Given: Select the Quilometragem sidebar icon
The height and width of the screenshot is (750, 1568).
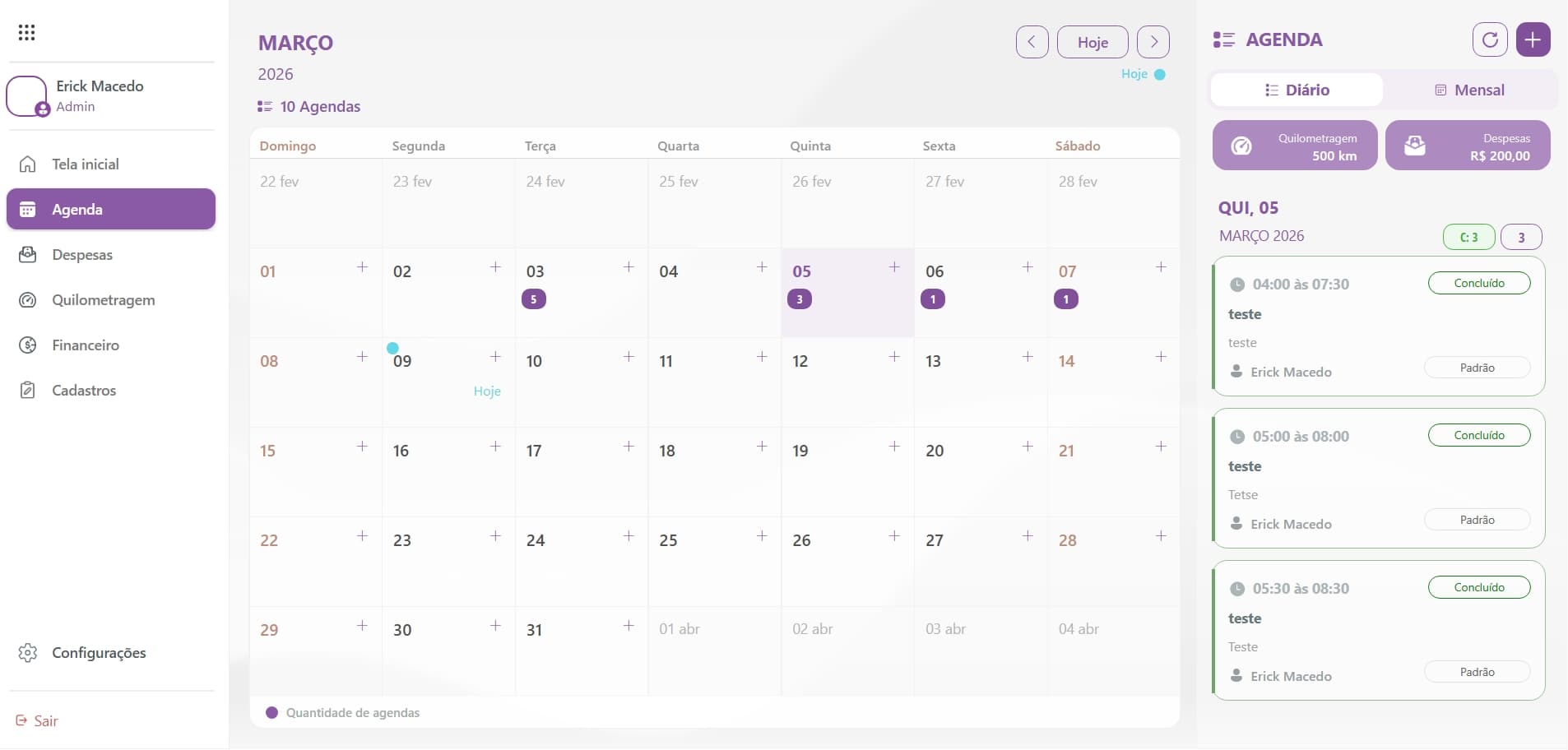Looking at the screenshot, I should coord(27,299).
